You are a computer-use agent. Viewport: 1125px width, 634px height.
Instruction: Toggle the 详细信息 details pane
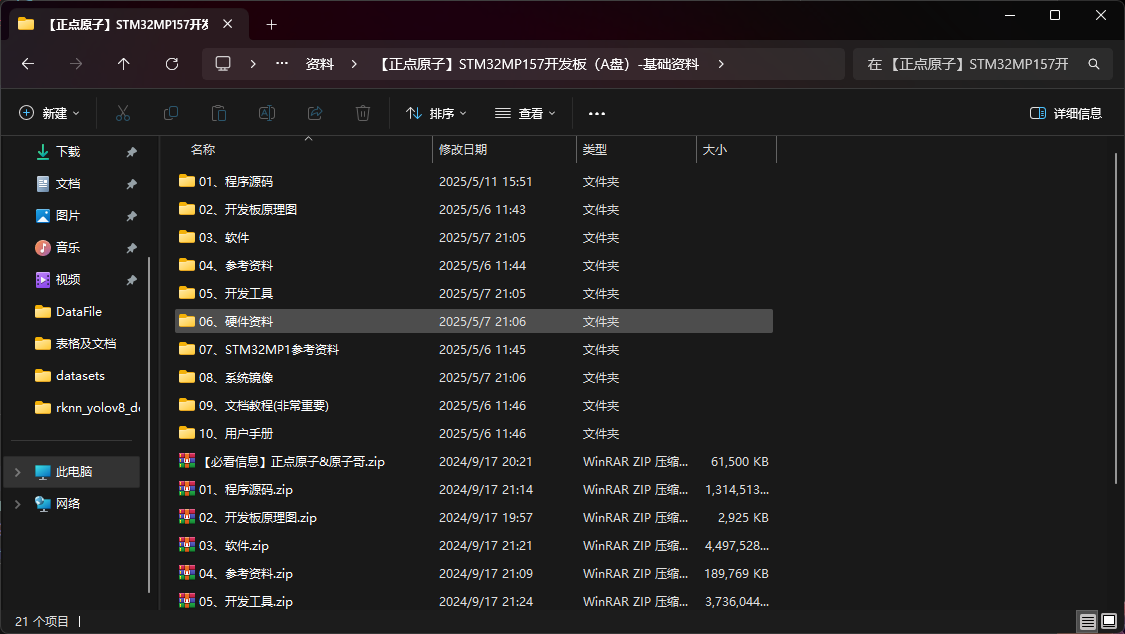(1065, 113)
